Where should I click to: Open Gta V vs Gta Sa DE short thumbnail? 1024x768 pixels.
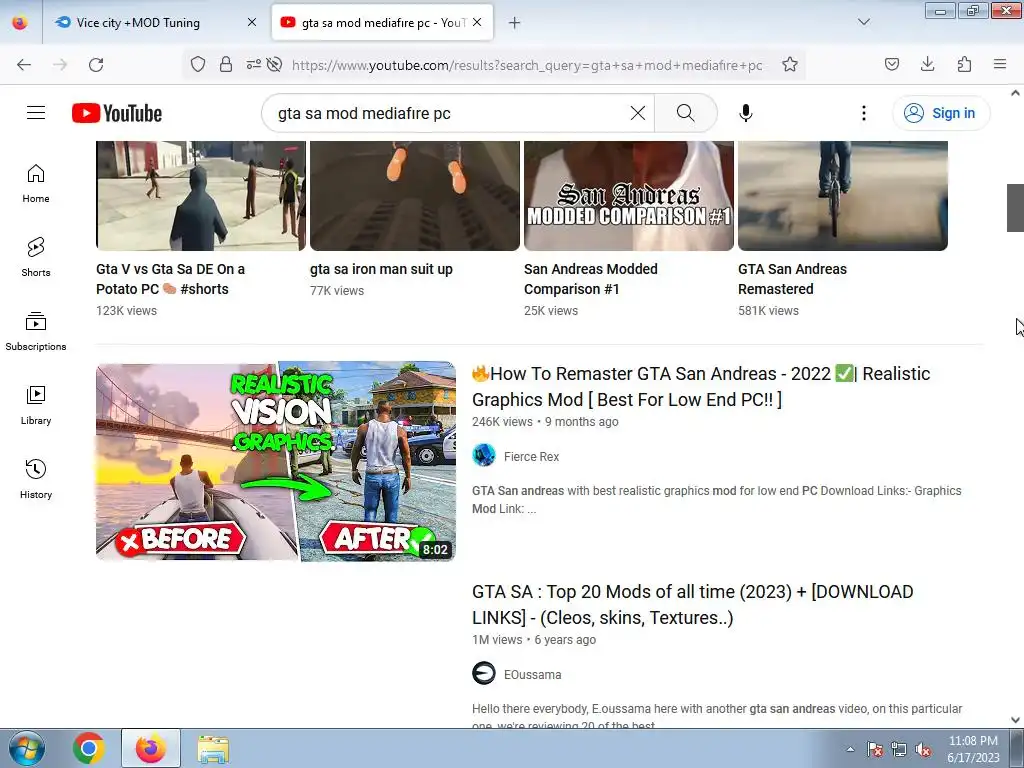(x=200, y=195)
